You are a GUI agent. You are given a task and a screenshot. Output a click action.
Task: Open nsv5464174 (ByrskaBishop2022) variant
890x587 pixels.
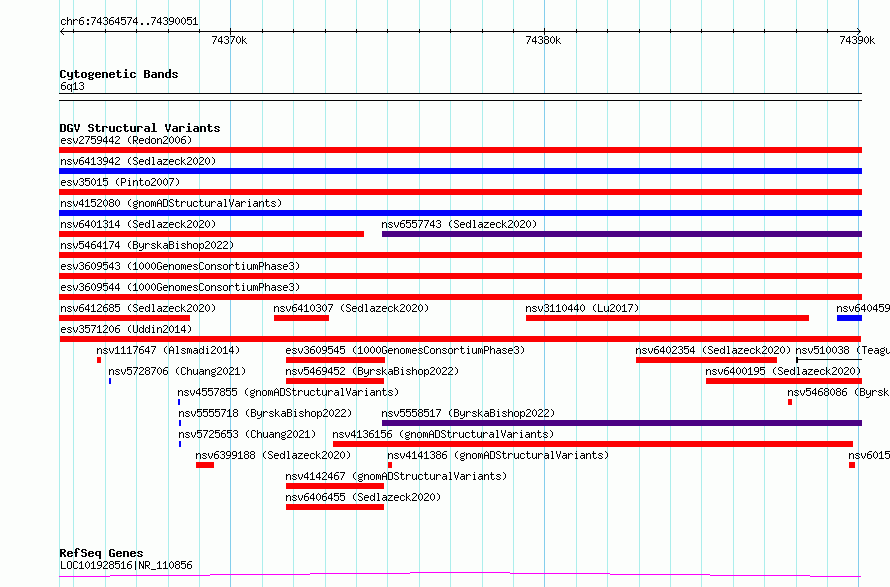click(x=147, y=245)
